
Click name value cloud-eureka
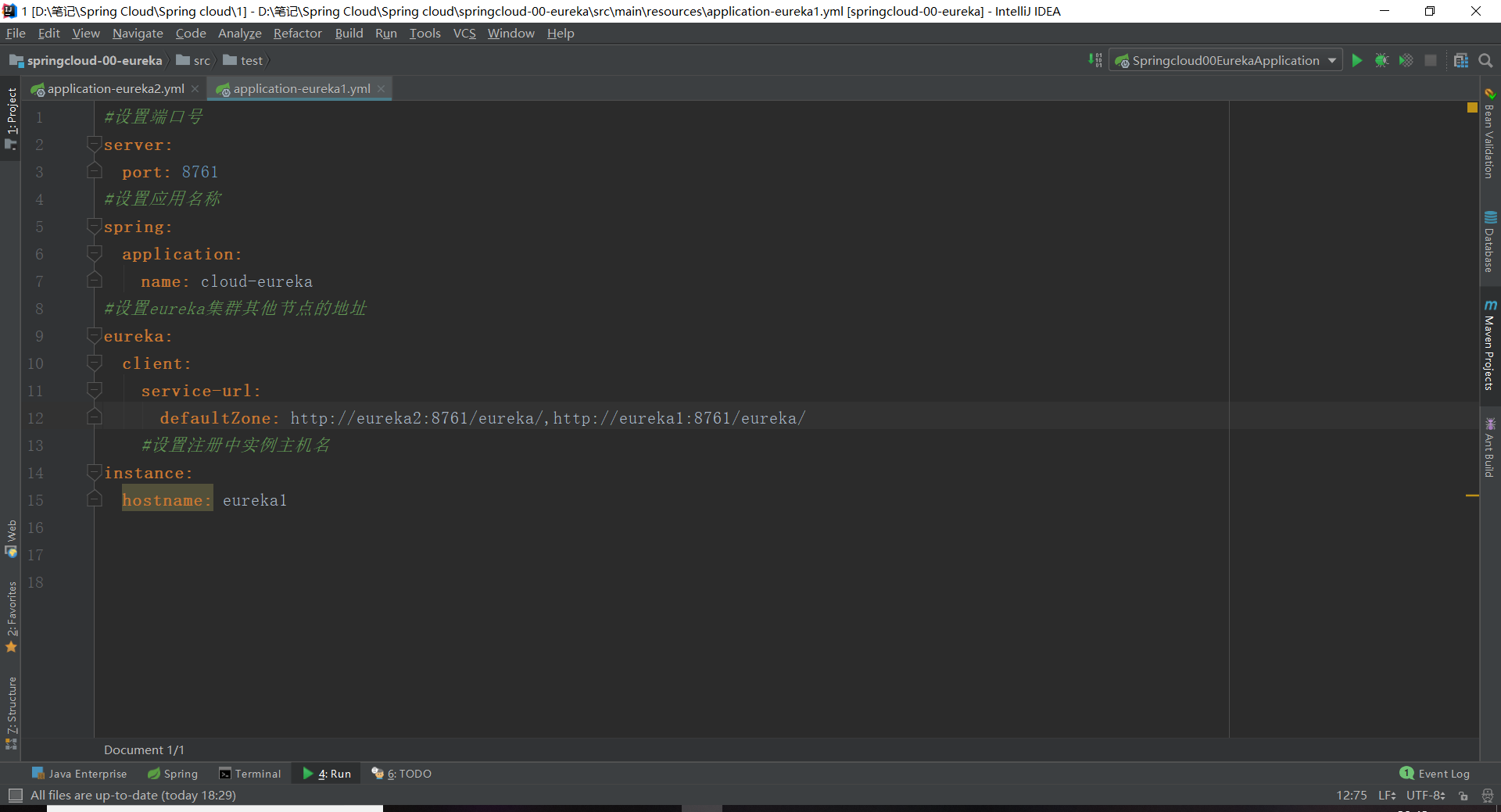click(256, 281)
